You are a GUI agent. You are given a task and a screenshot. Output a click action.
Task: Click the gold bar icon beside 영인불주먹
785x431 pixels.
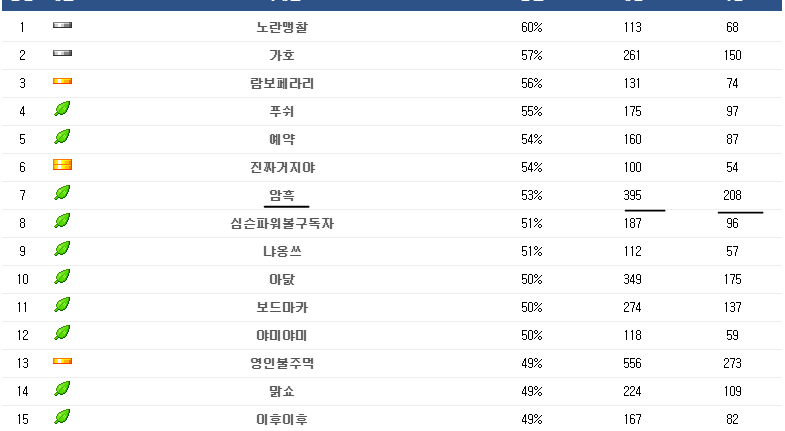[62, 362]
